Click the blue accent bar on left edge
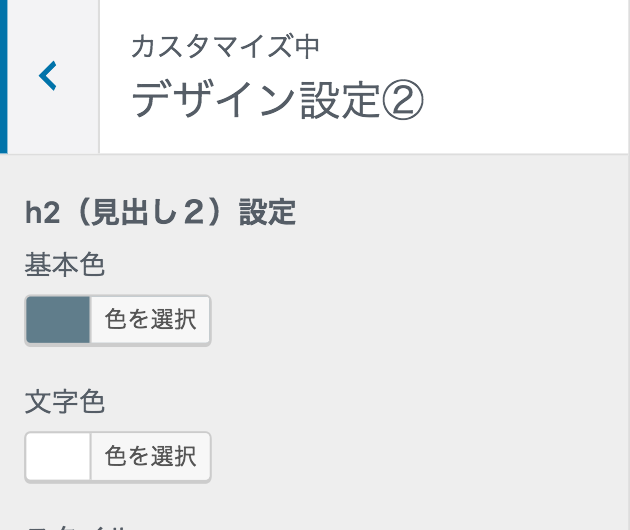The width and height of the screenshot is (630, 530). [4, 76]
